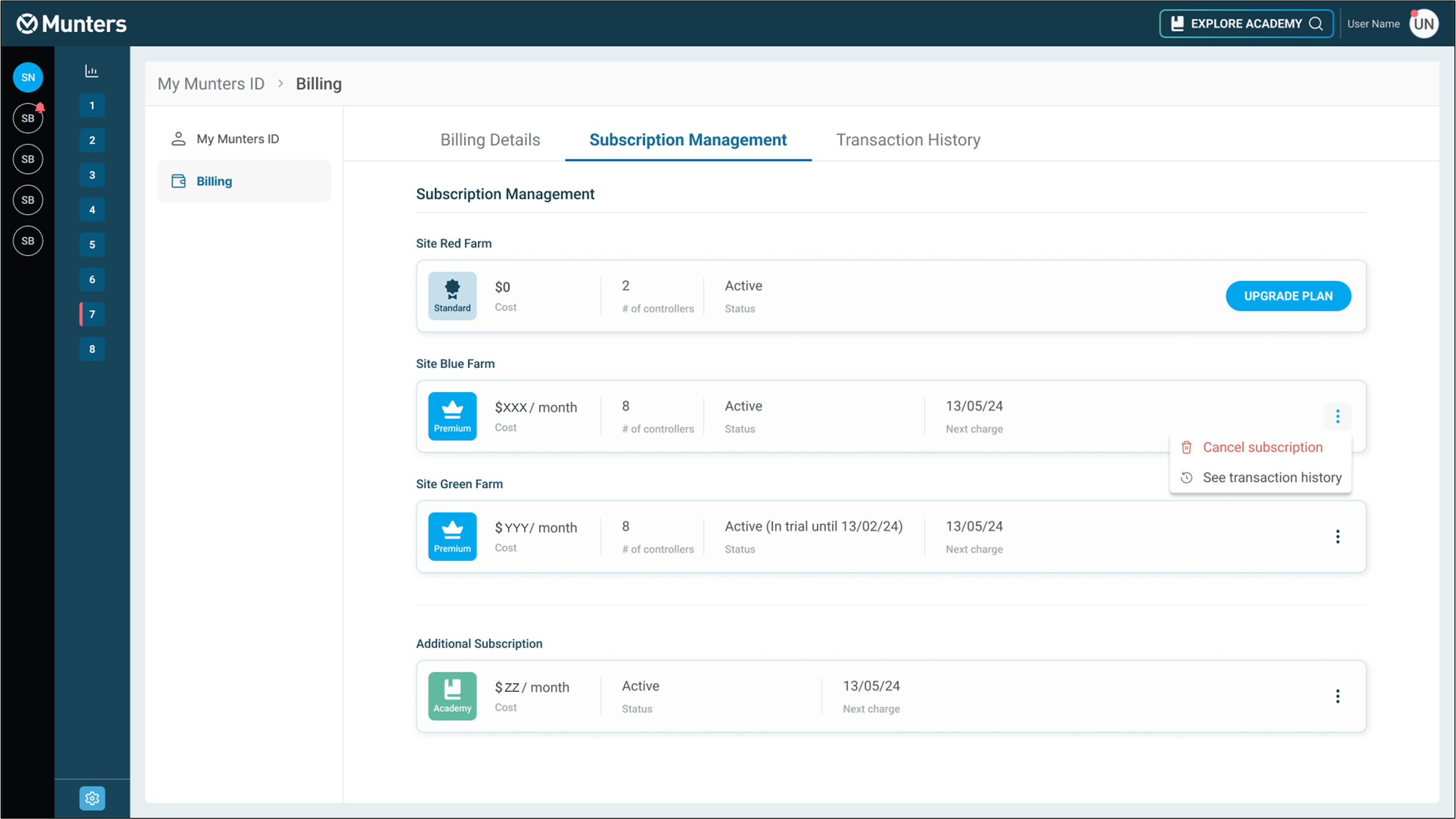Choose See transaction history from the menu
1456x819 pixels.
tap(1260, 478)
